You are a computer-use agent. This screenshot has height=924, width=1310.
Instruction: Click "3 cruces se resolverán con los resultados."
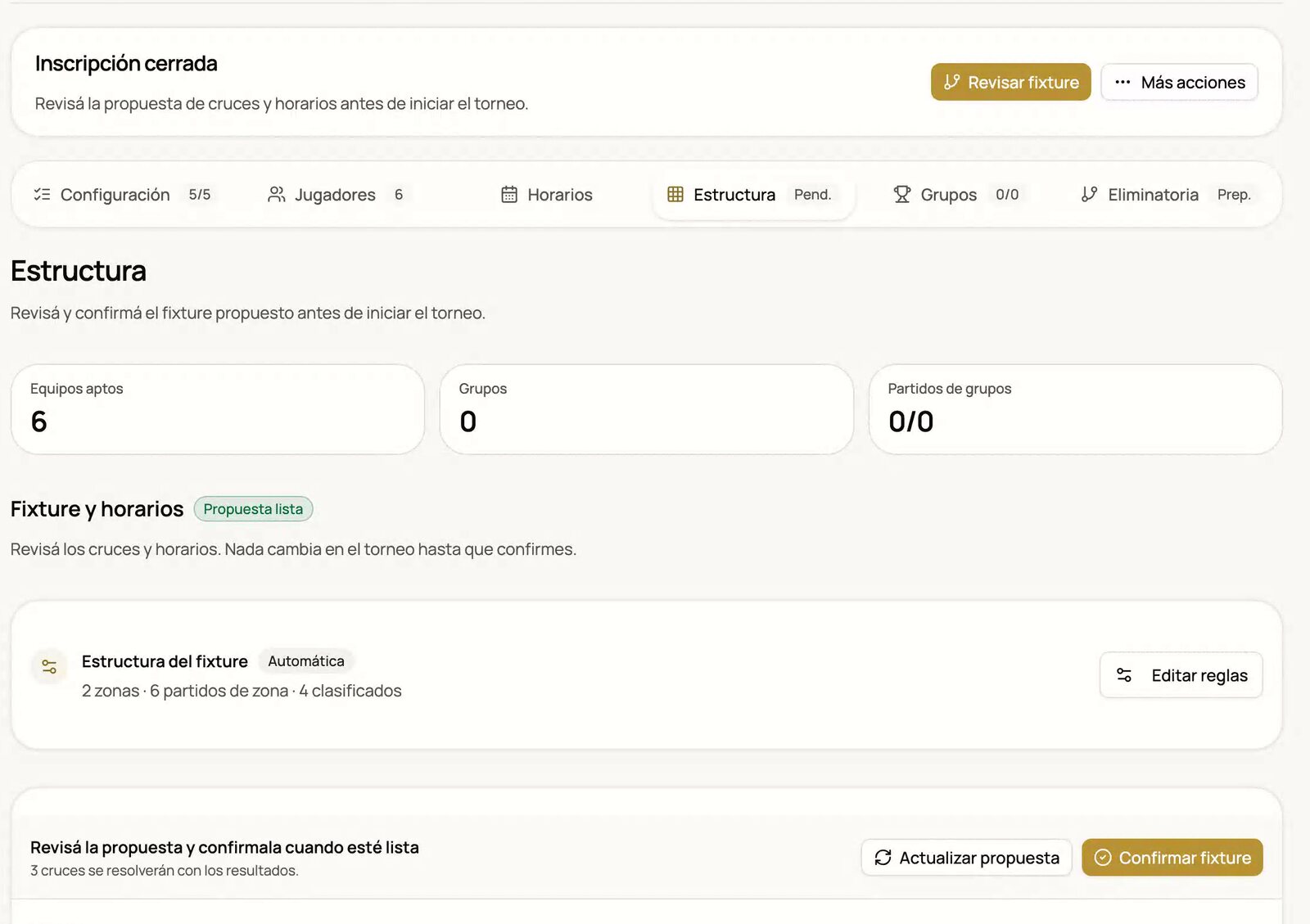click(165, 871)
